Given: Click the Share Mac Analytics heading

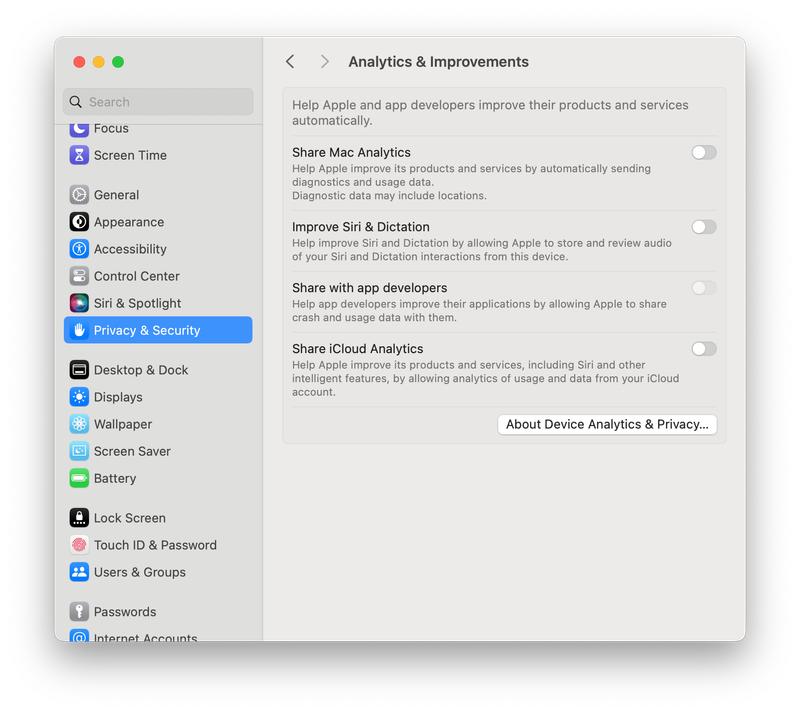Looking at the screenshot, I should pos(351,153).
